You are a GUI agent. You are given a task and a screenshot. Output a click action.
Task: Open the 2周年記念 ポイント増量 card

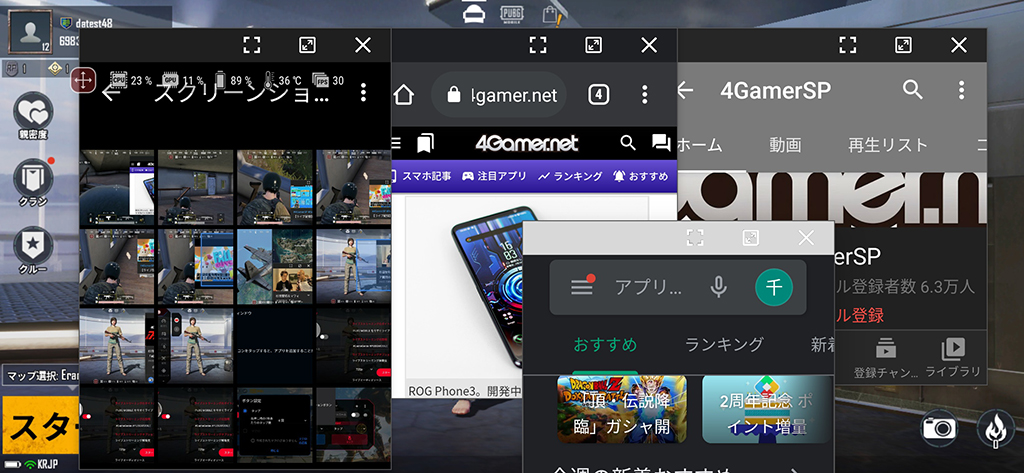(767, 409)
